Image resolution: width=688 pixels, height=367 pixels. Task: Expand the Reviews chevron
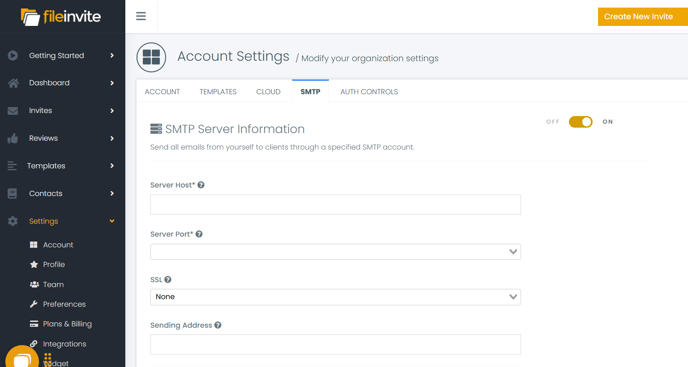tap(112, 138)
